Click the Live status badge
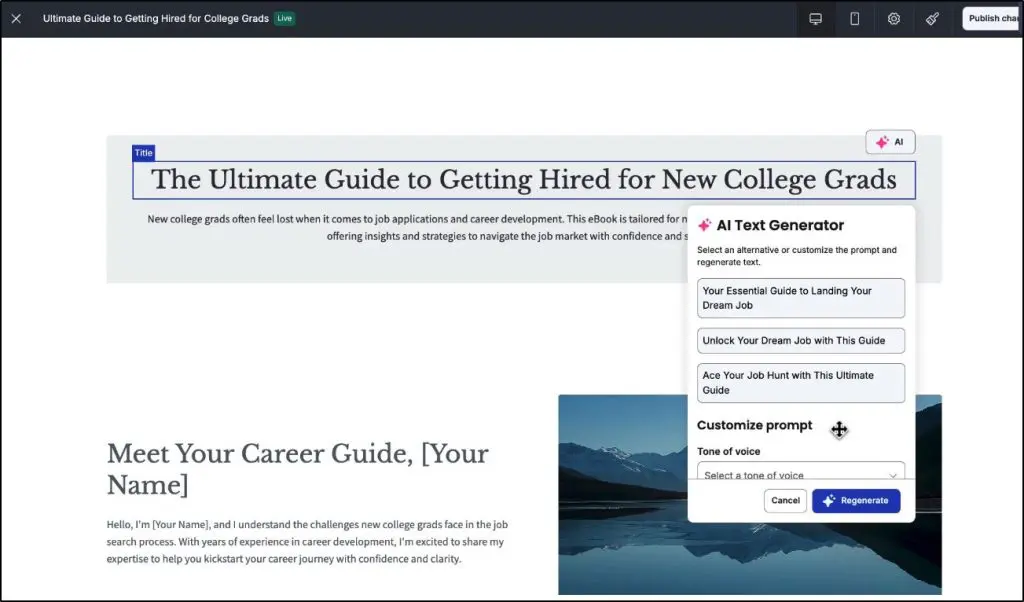1024x602 pixels. coord(283,18)
